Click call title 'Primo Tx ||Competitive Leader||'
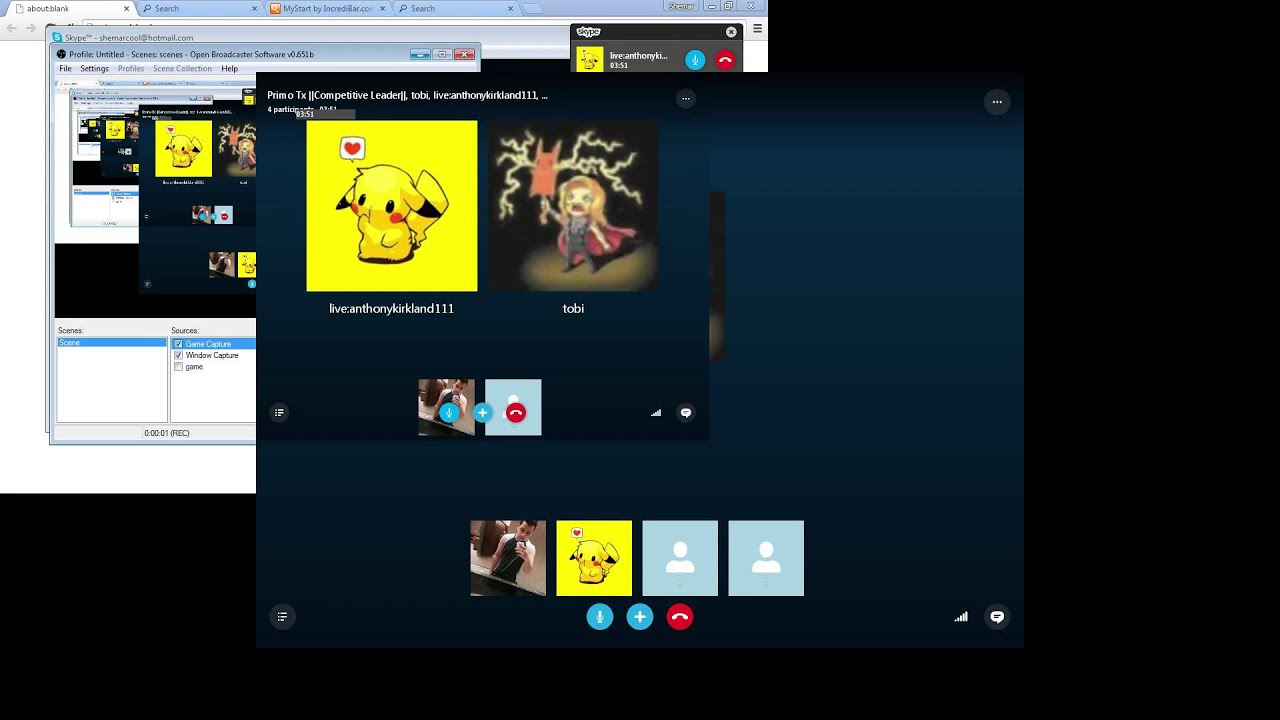Viewport: 1280px width, 720px height. coord(336,95)
